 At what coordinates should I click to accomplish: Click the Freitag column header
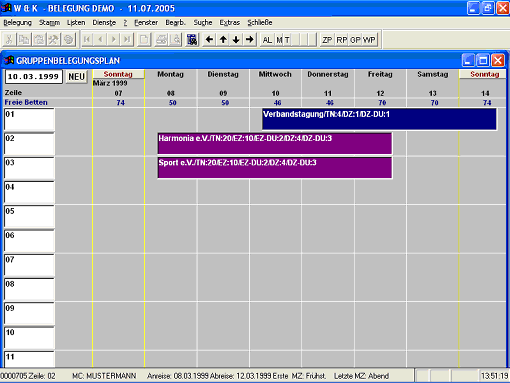click(380, 74)
